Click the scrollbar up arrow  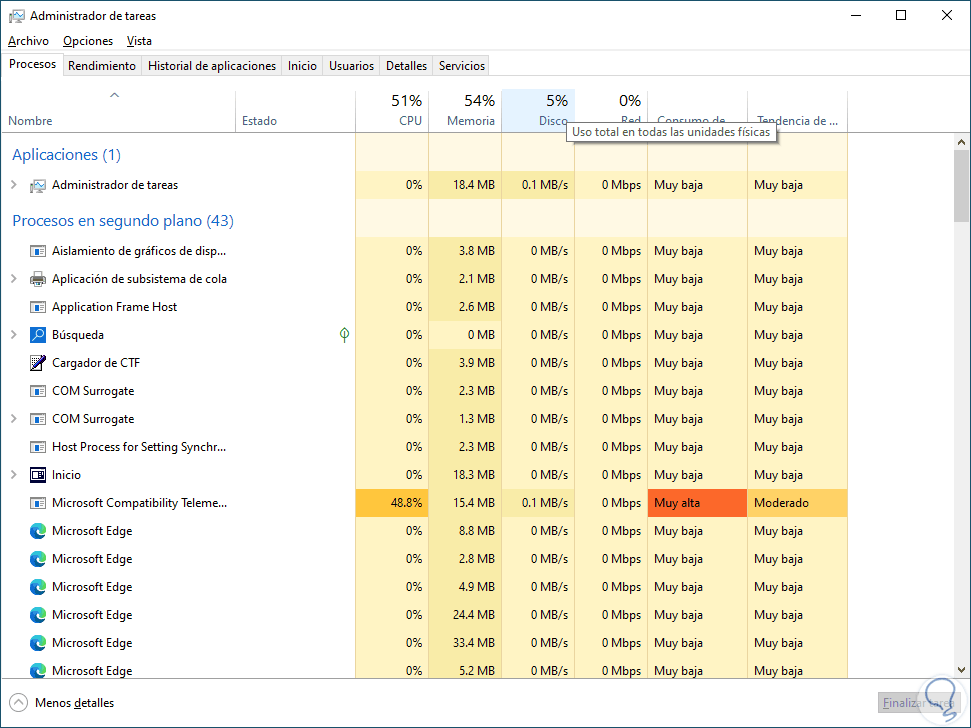[x=961, y=142]
